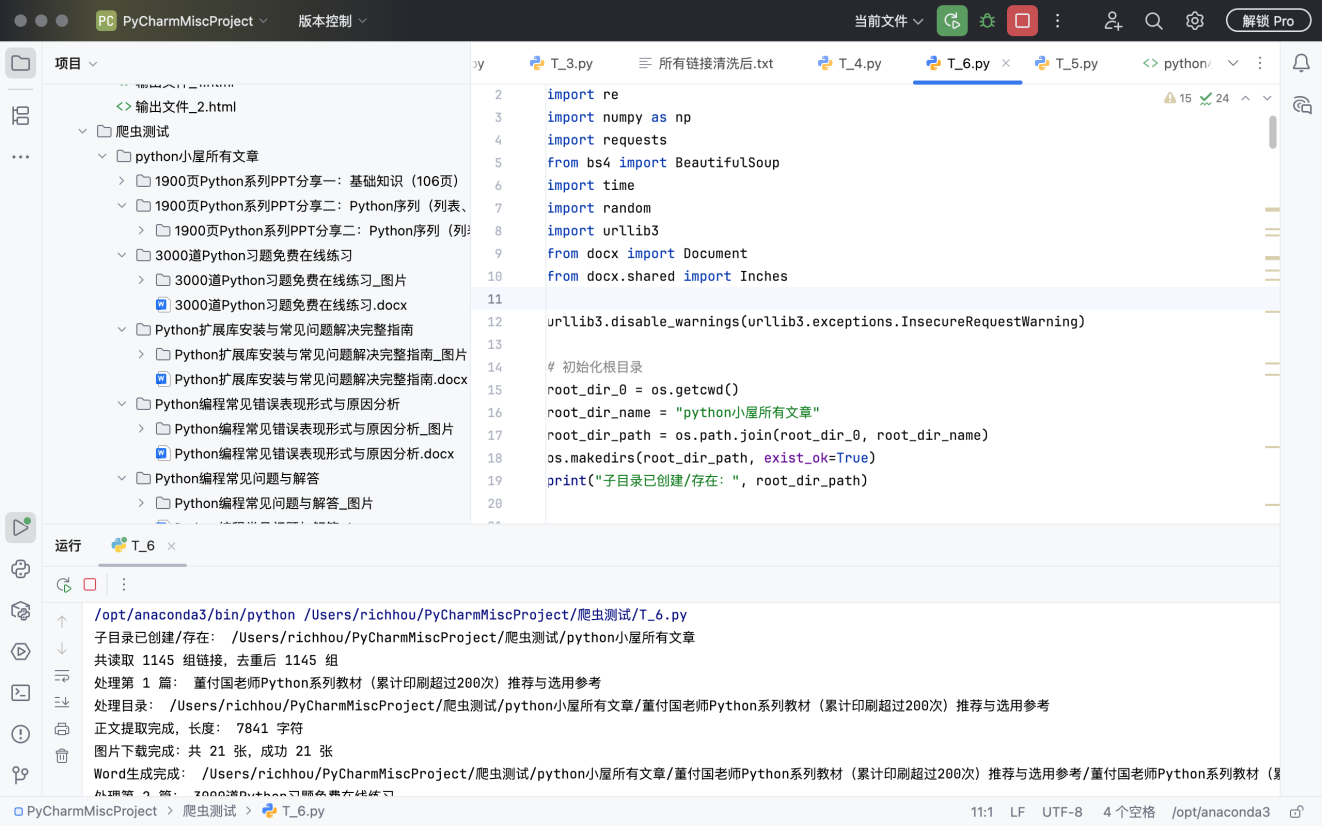The width and height of the screenshot is (1322, 826).
Task: Switch to 所有链接清洗后.txt tab
Action: (706, 63)
